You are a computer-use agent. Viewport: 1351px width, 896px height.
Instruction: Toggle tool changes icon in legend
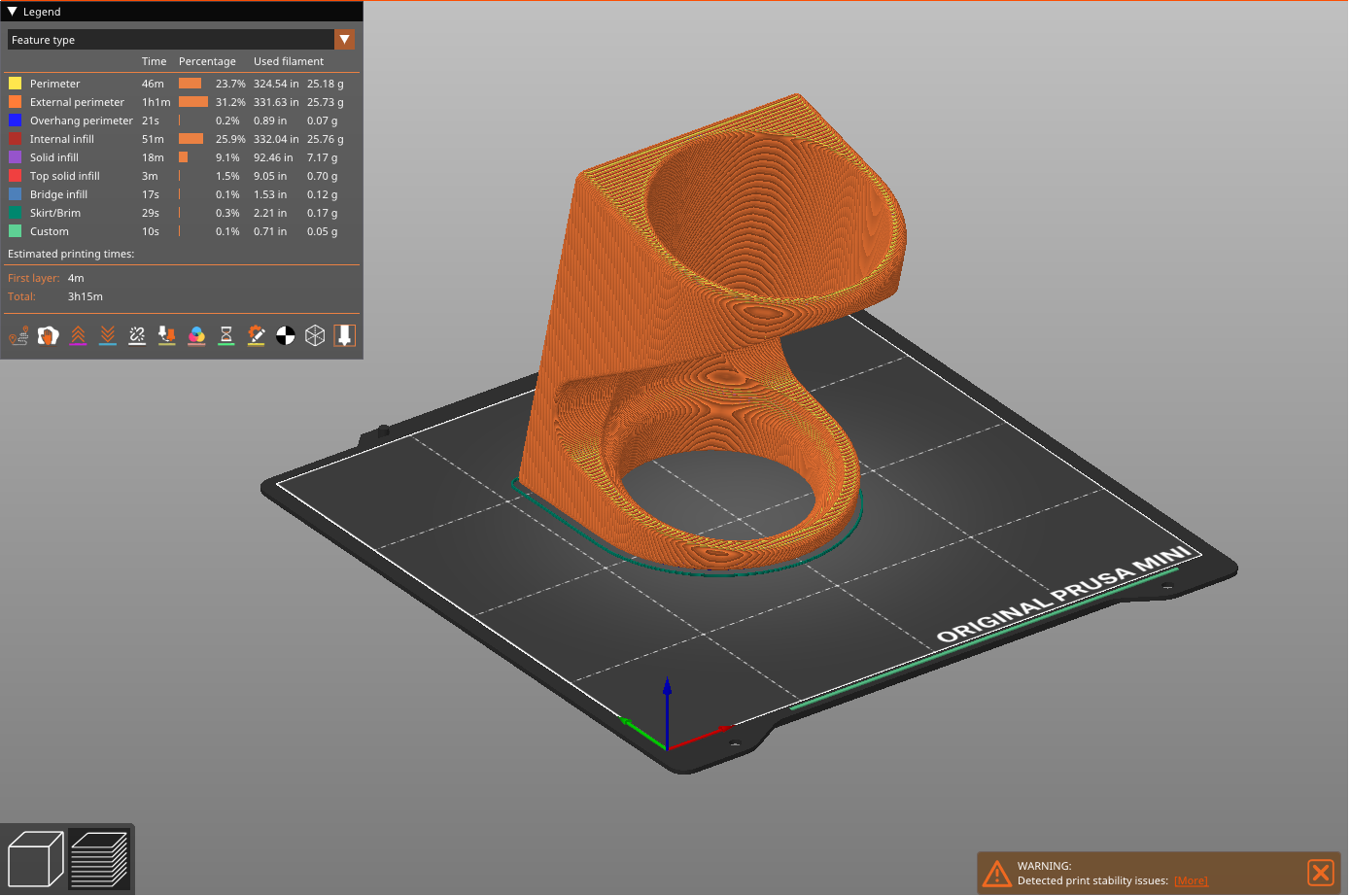click(x=167, y=336)
